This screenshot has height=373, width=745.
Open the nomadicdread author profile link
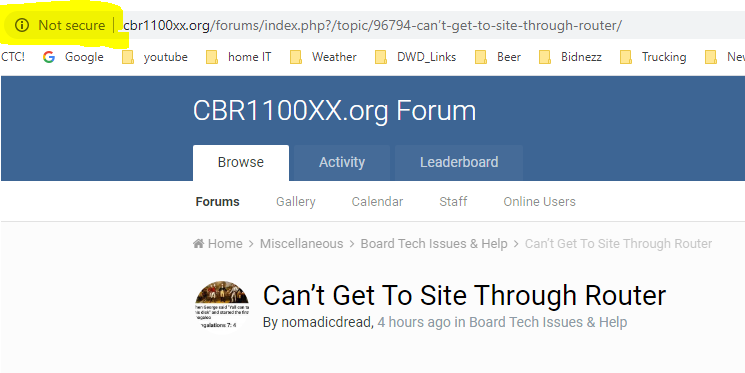[327, 322]
